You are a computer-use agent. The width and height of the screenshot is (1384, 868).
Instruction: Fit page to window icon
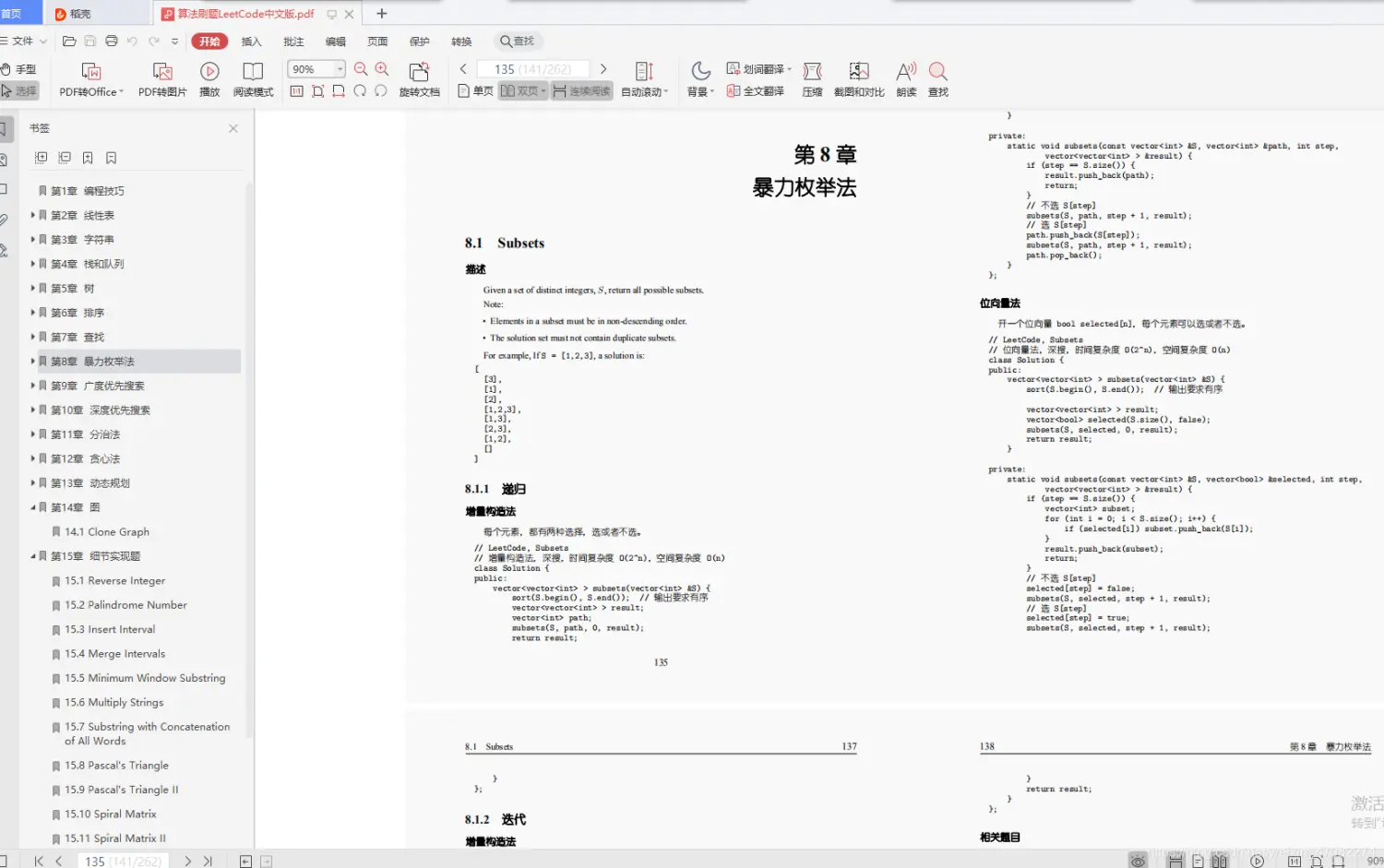[317, 91]
